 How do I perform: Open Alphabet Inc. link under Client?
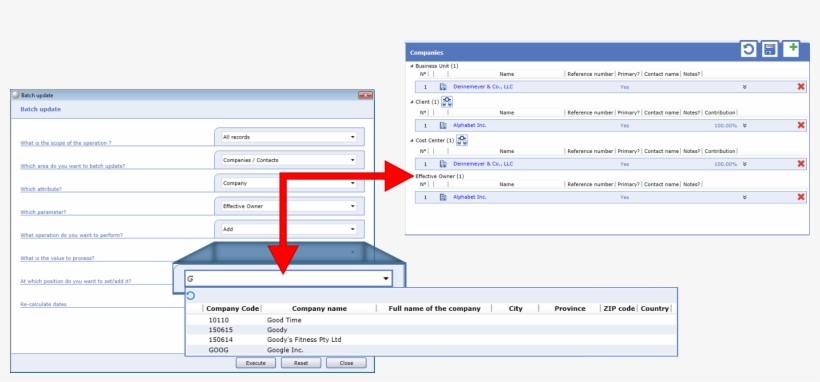coord(470,126)
